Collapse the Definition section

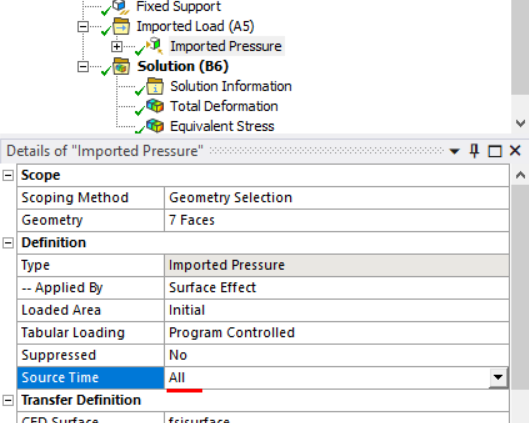point(8,243)
